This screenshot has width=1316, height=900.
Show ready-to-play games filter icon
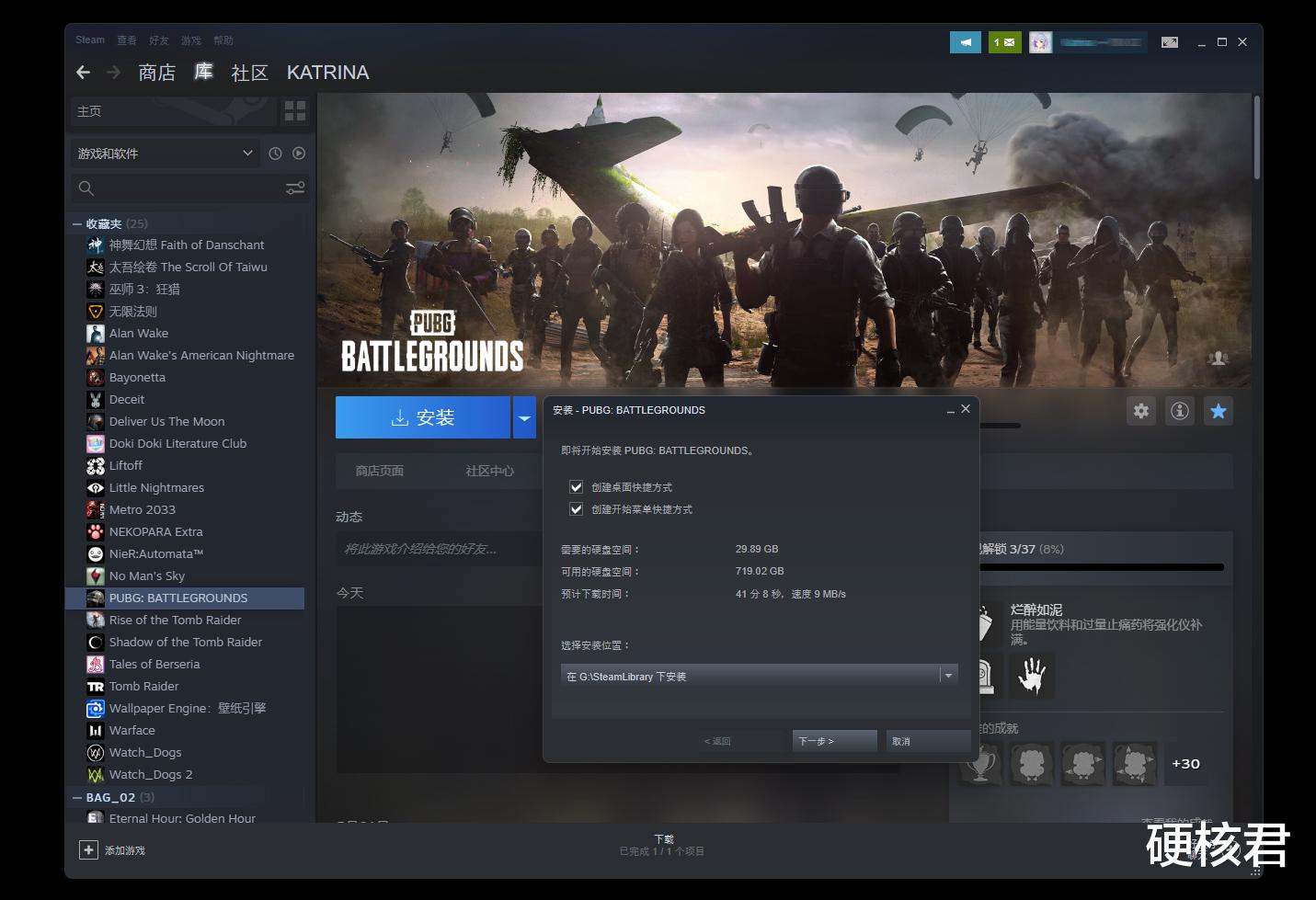pyautogui.click(x=298, y=154)
